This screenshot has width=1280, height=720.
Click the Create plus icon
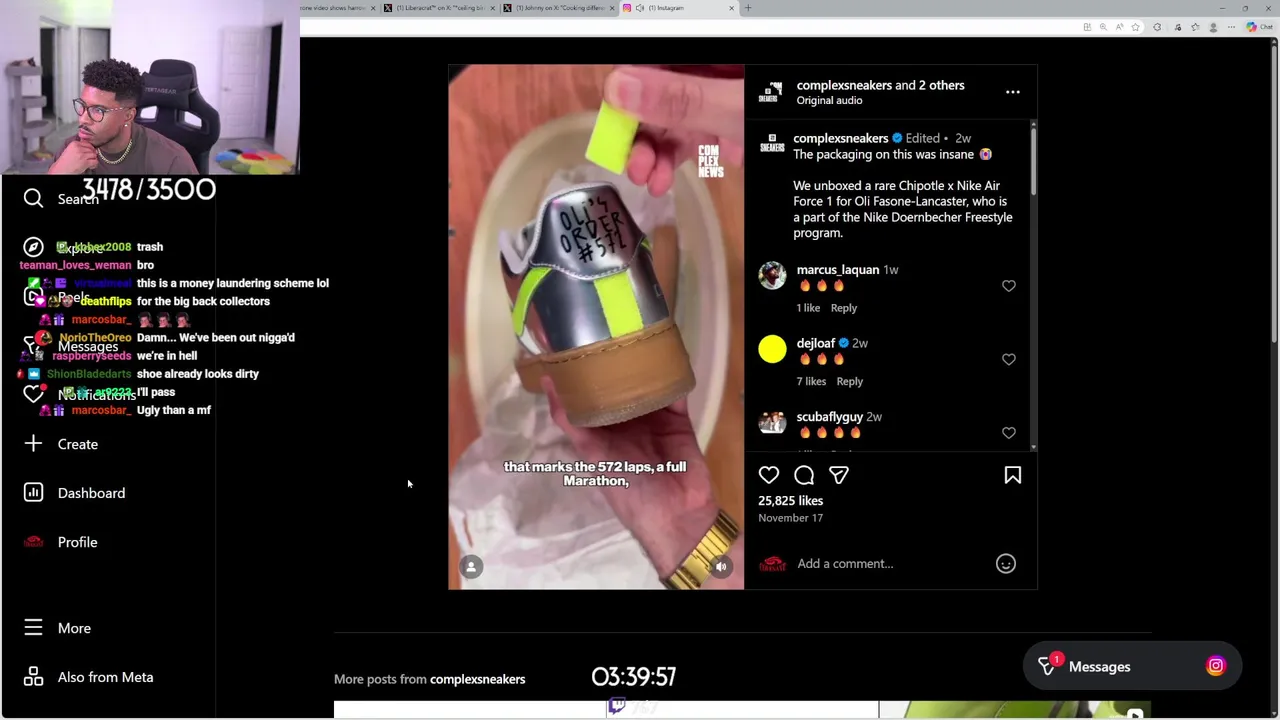pos(33,443)
